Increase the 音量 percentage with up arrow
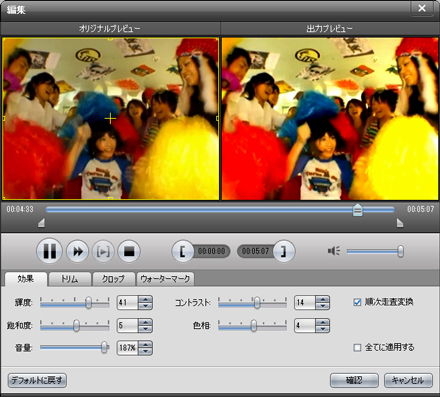The image size is (440, 397). 145,344
